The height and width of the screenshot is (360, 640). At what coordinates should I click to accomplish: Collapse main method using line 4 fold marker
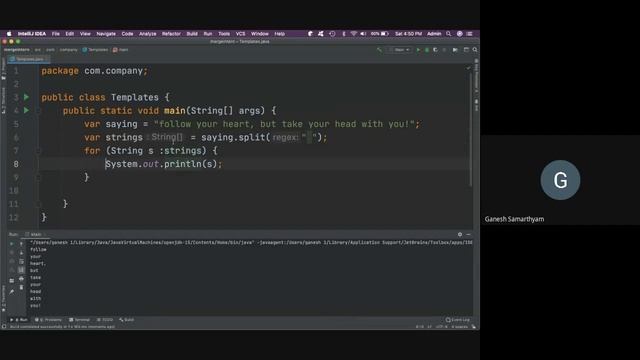coord(39,111)
